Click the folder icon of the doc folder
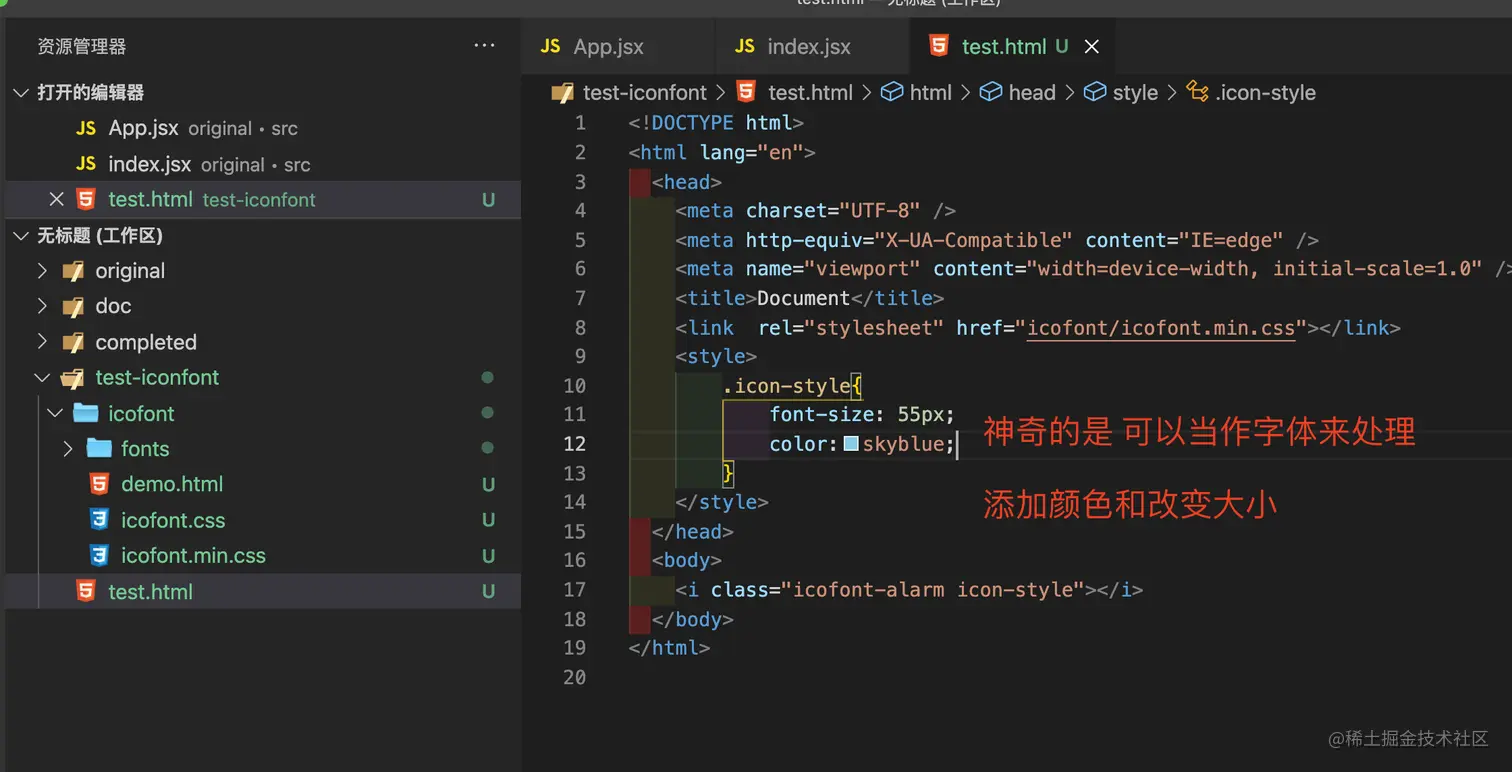The width and height of the screenshot is (1512, 772). 73,306
